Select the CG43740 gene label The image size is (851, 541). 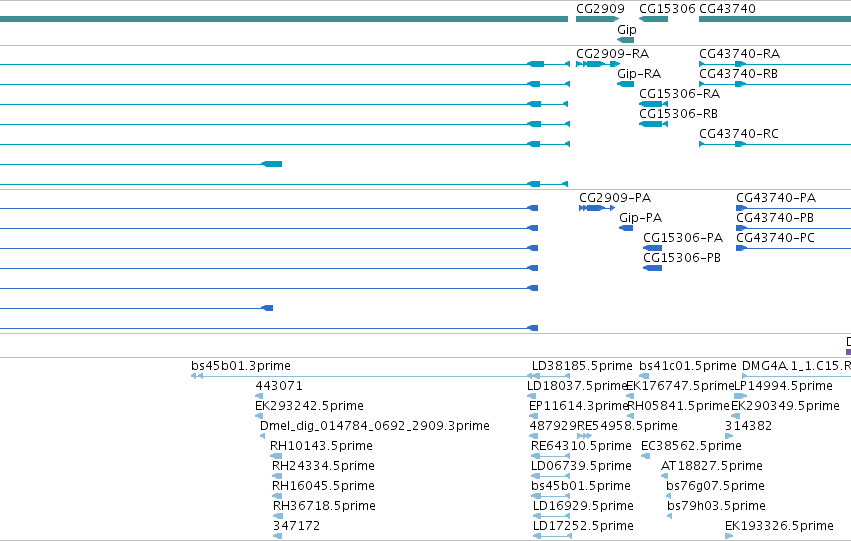click(727, 9)
